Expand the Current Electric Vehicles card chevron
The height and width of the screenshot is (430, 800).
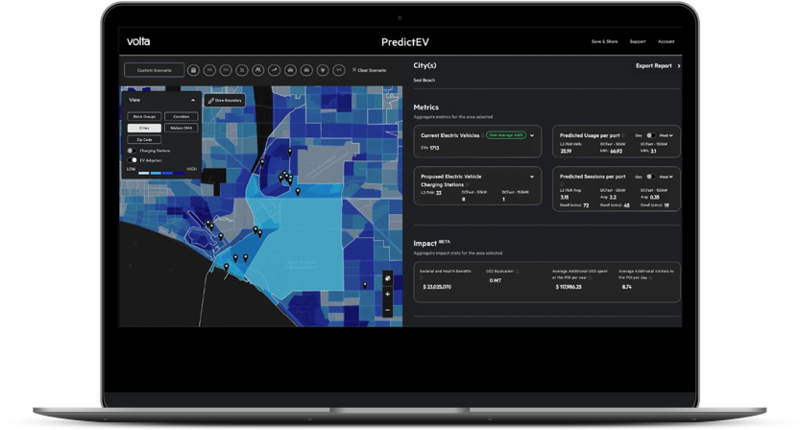tap(532, 134)
